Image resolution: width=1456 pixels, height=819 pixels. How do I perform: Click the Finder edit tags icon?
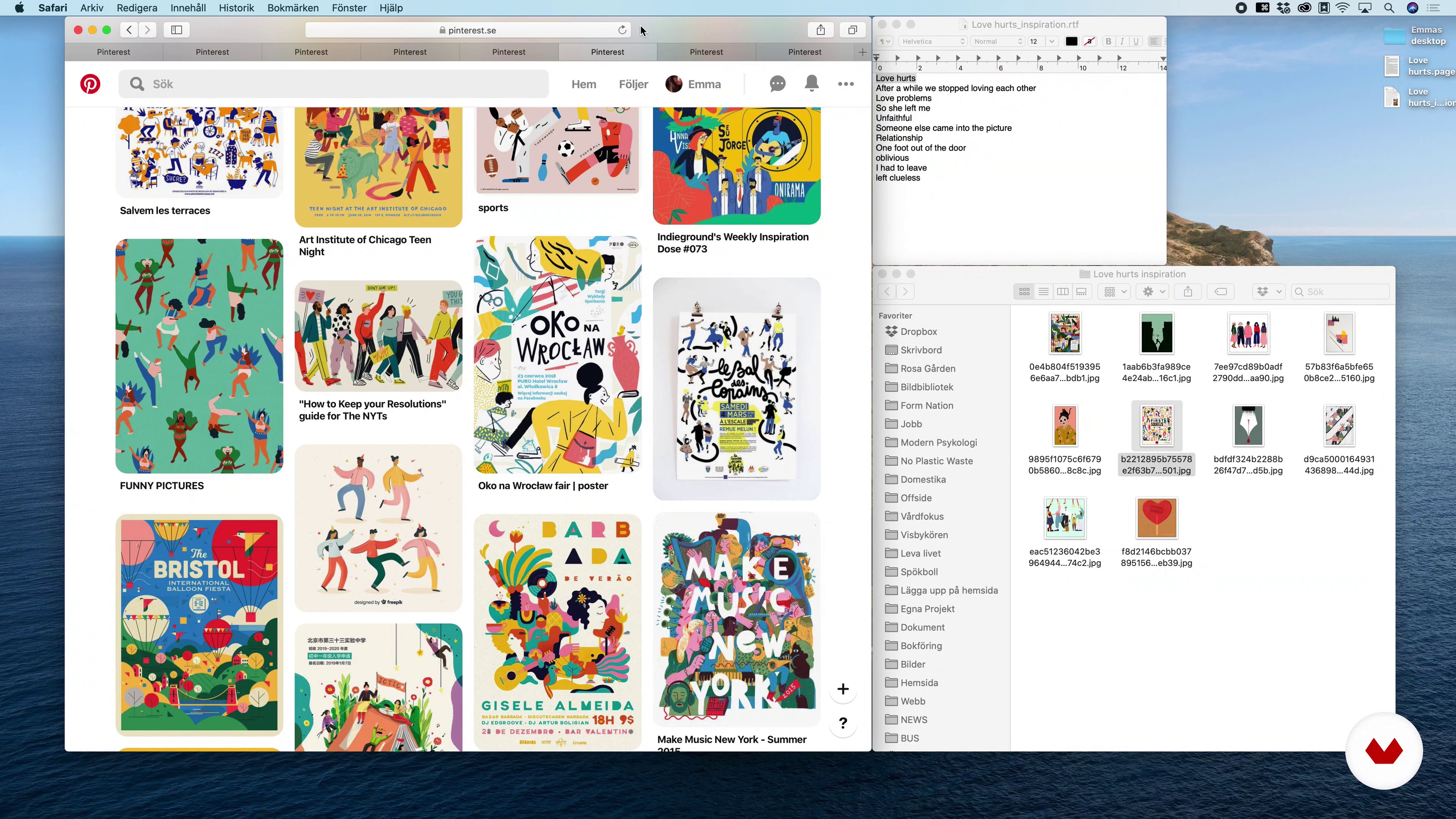coord(1221,292)
